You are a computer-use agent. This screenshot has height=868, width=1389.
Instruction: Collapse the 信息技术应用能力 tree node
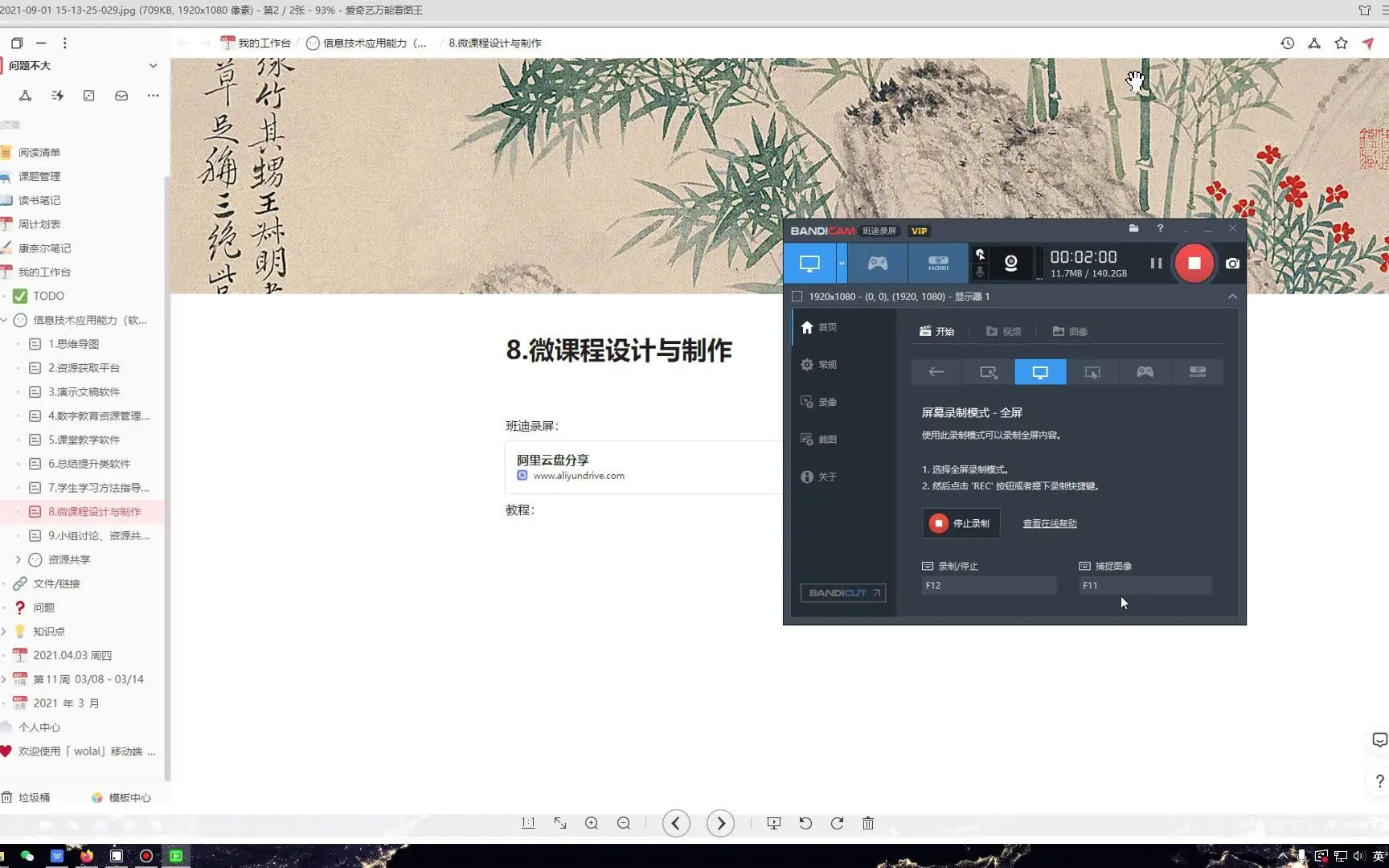[x=5, y=320]
